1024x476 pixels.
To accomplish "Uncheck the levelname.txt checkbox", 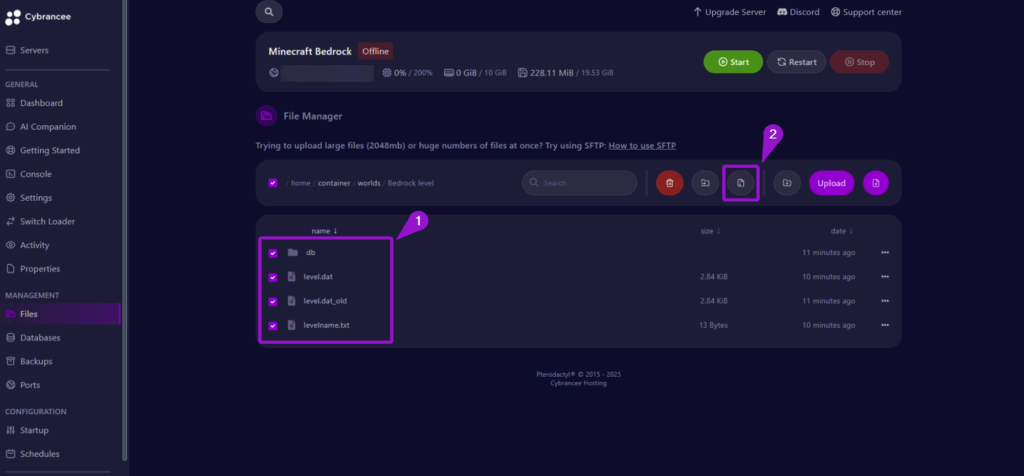I will pos(273,325).
